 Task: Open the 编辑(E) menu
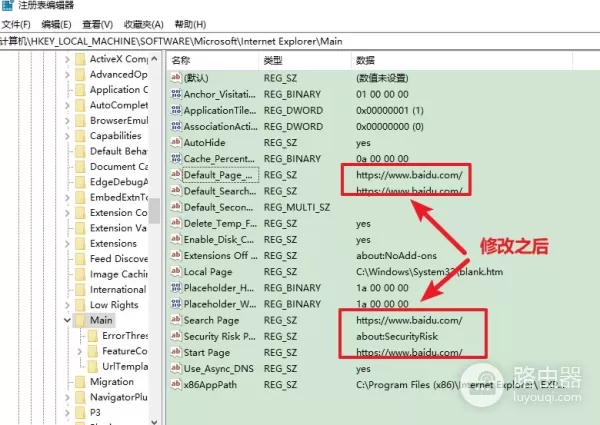(x=55, y=23)
